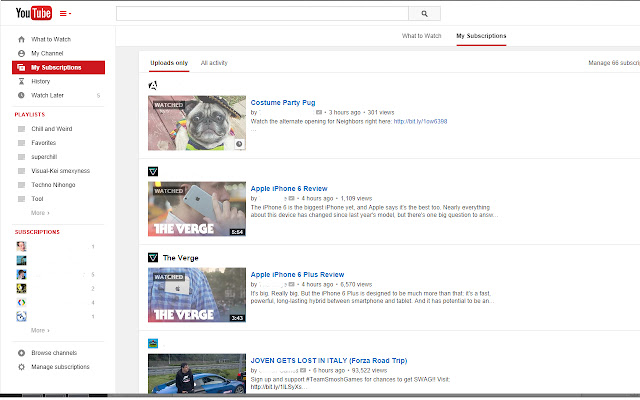
Task: Click the History hourglass icon
Action: tap(22, 81)
